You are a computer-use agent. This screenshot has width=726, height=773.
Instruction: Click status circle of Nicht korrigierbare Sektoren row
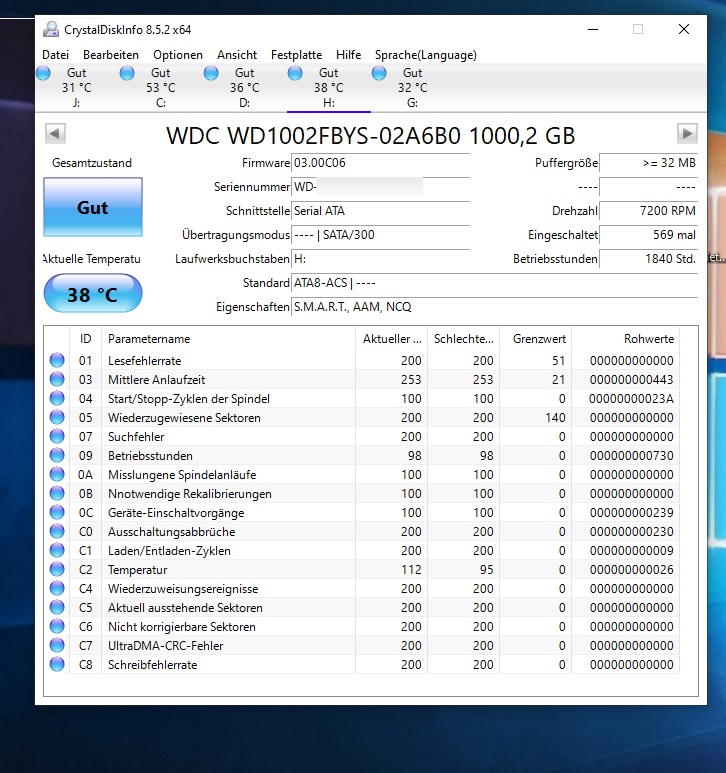(x=57, y=626)
